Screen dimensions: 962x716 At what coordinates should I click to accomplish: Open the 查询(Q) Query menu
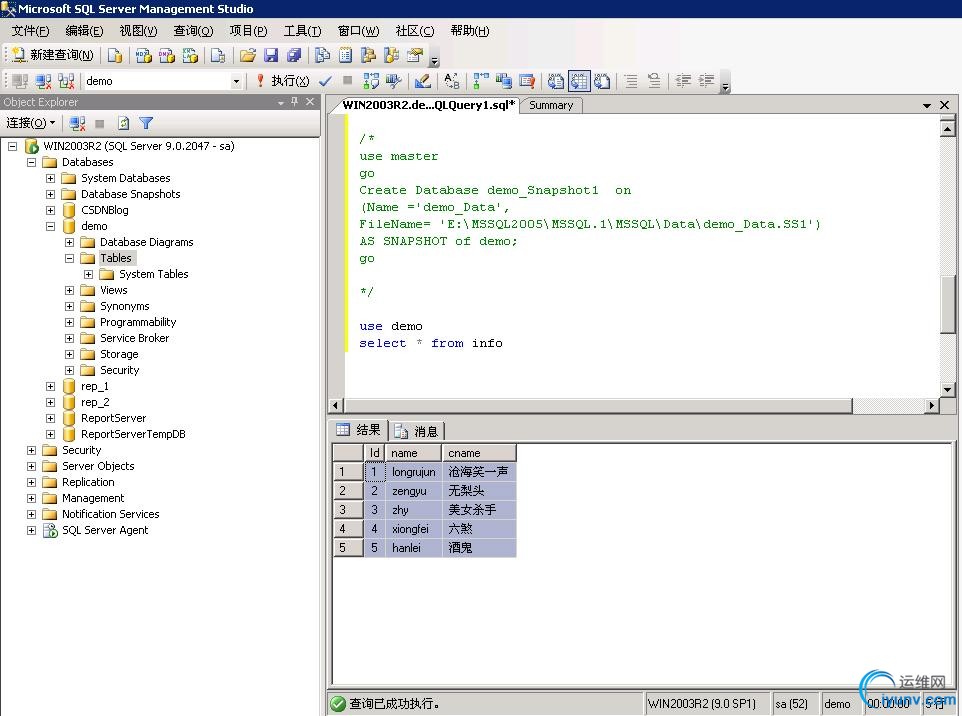point(193,31)
